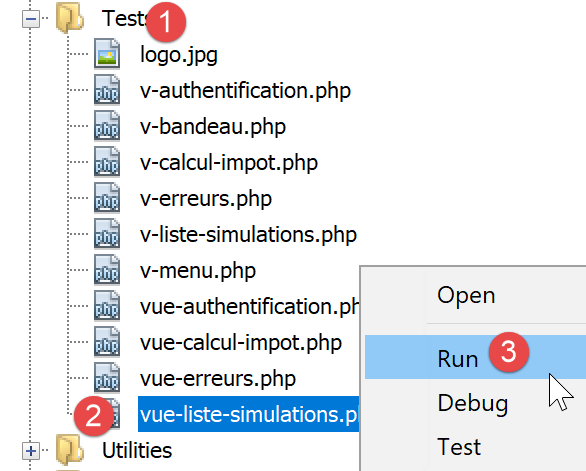Select Test in the context menu
The width and height of the screenshot is (586, 471).
click(459, 447)
